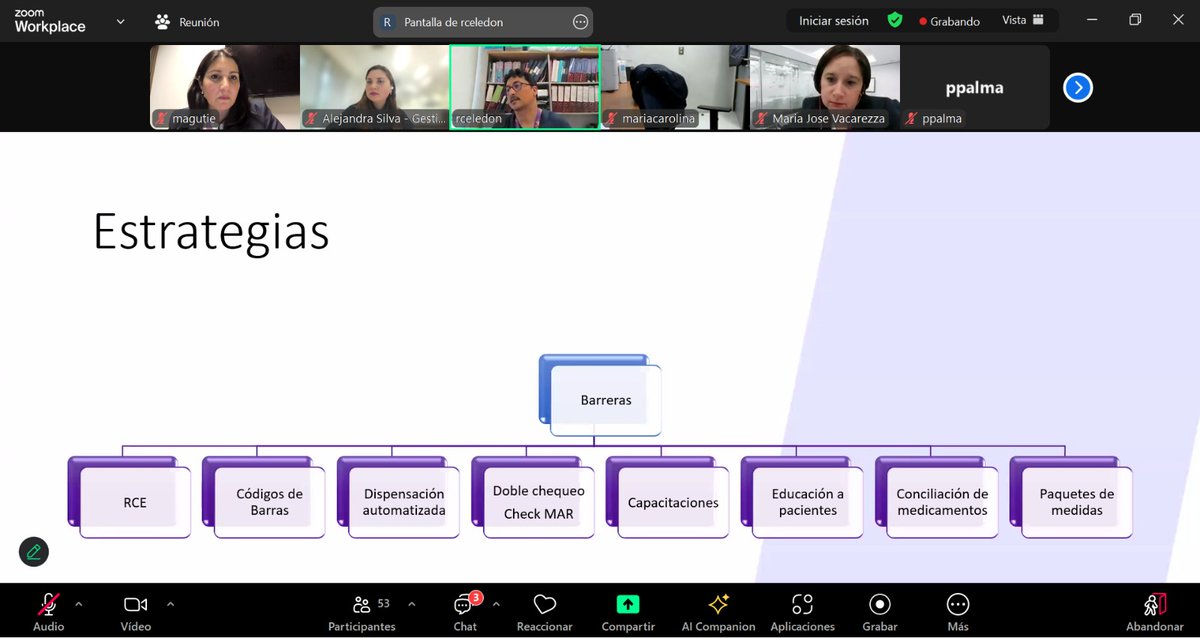
Task: Select rceledon active speaker thumbnail
Action: point(525,87)
